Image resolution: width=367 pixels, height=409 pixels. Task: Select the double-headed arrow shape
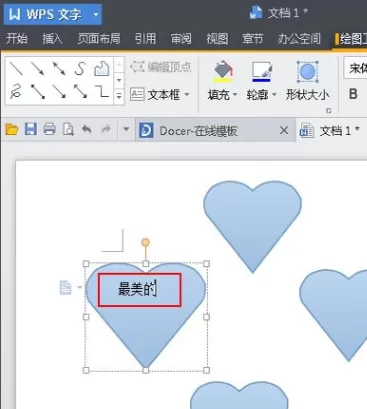59,69
